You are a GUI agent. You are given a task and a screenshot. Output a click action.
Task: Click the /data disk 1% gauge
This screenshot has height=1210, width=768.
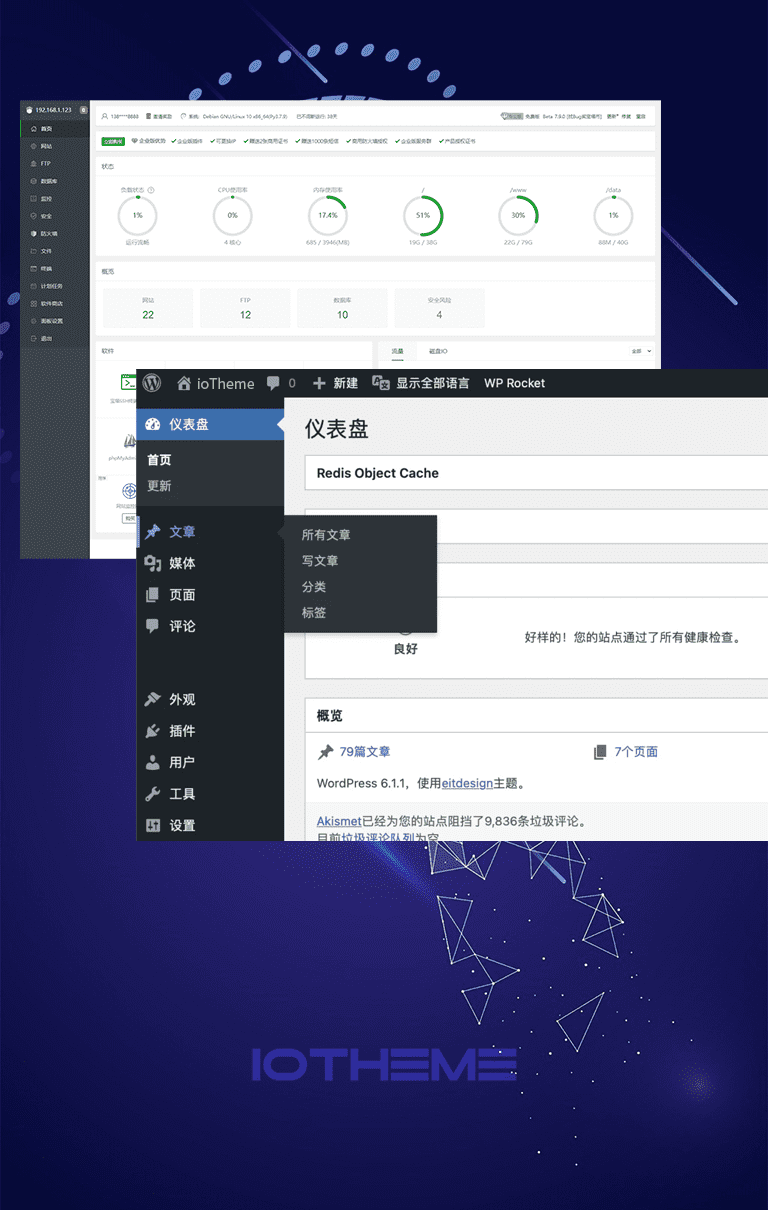click(613, 216)
